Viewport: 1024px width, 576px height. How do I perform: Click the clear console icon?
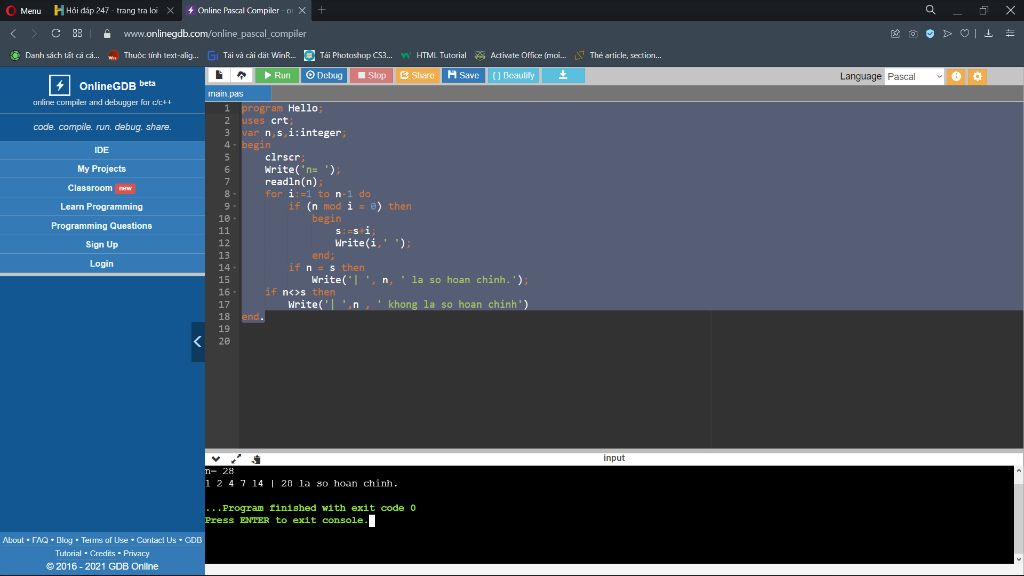(256, 459)
